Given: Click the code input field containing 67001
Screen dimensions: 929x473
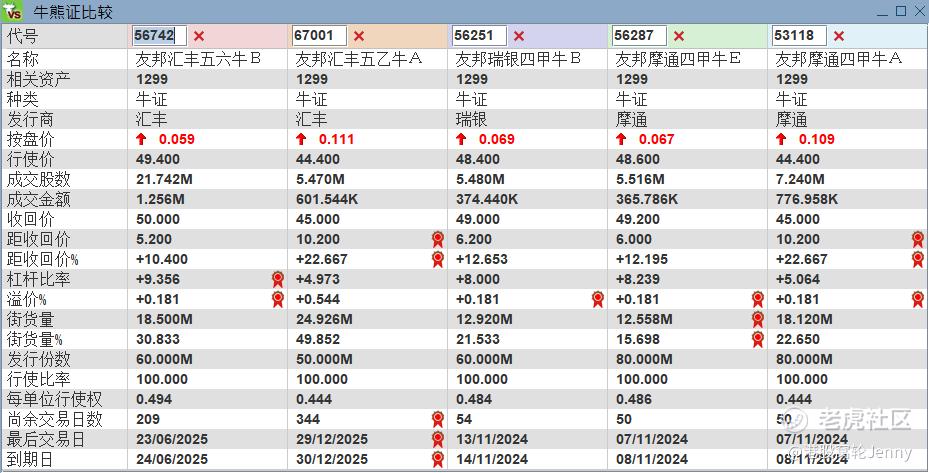Looking at the screenshot, I should (x=319, y=36).
